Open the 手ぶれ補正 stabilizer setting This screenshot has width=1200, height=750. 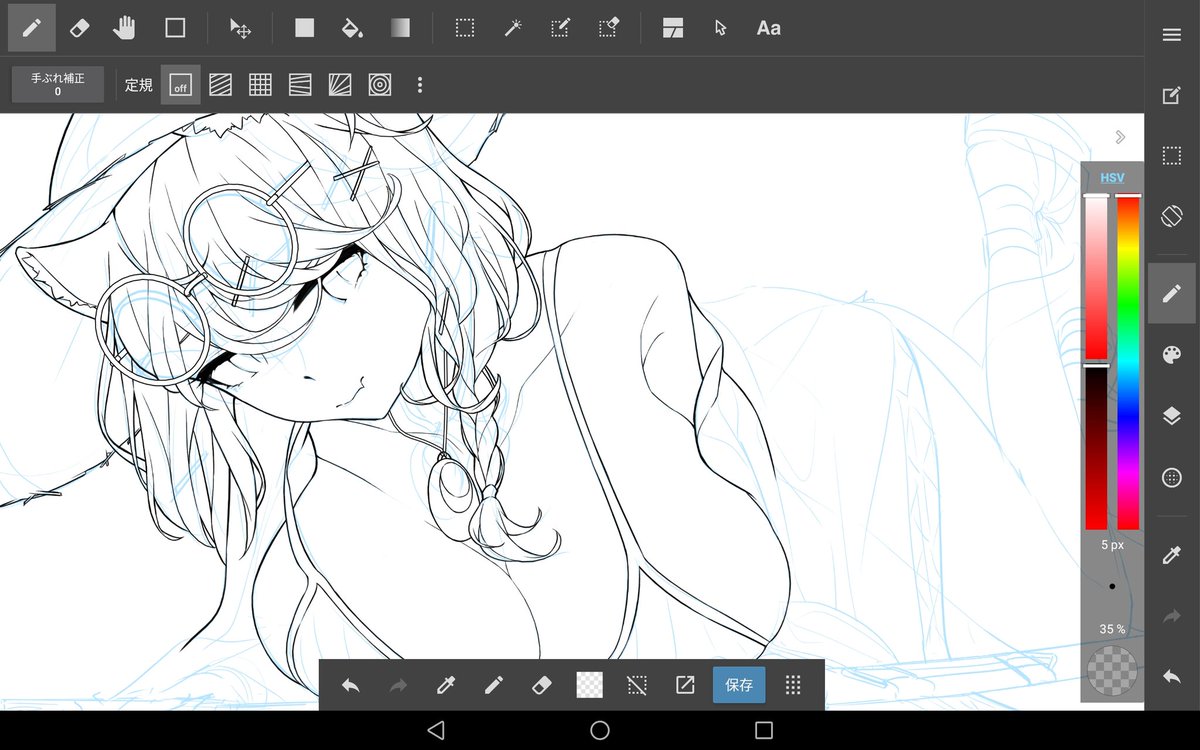click(58, 84)
